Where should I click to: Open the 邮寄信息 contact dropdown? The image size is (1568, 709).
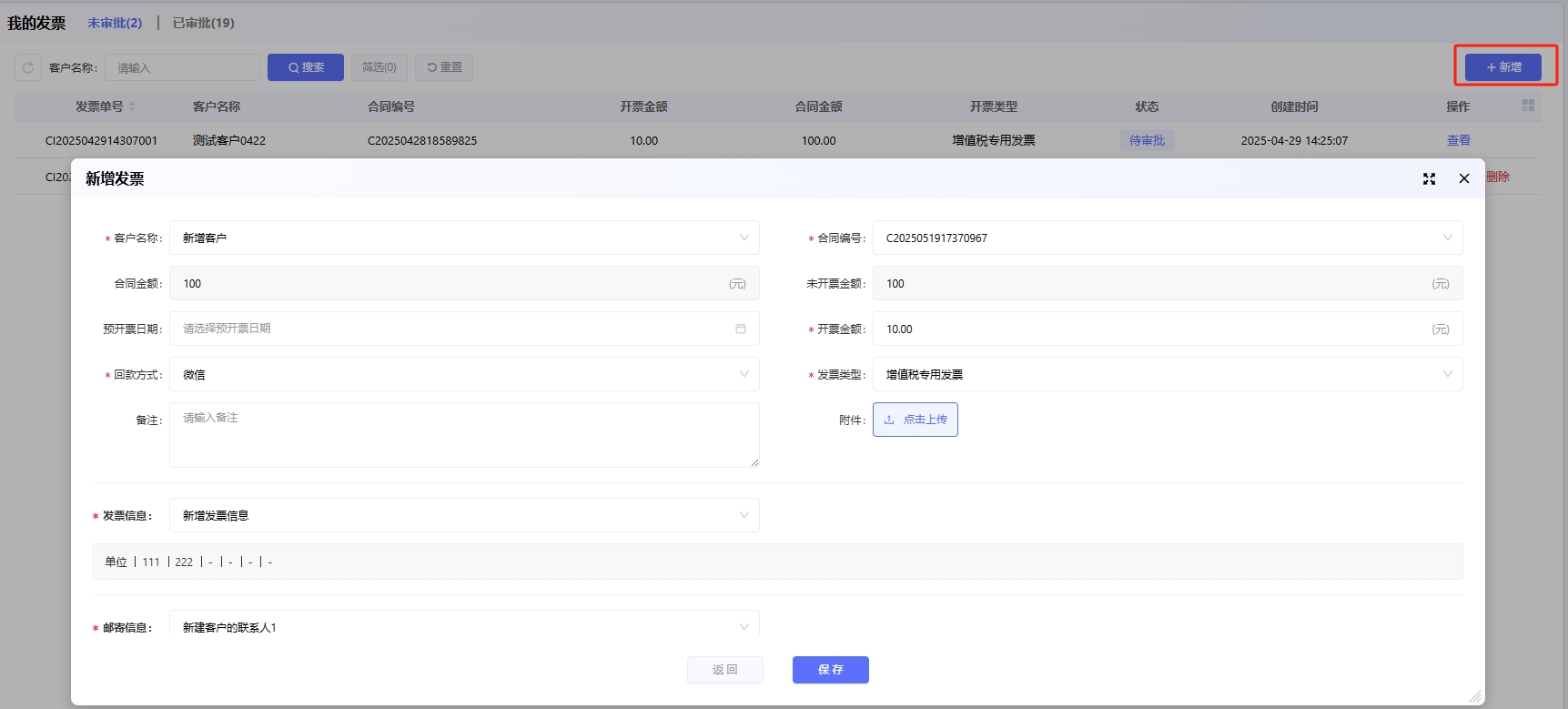(x=464, y=626)
